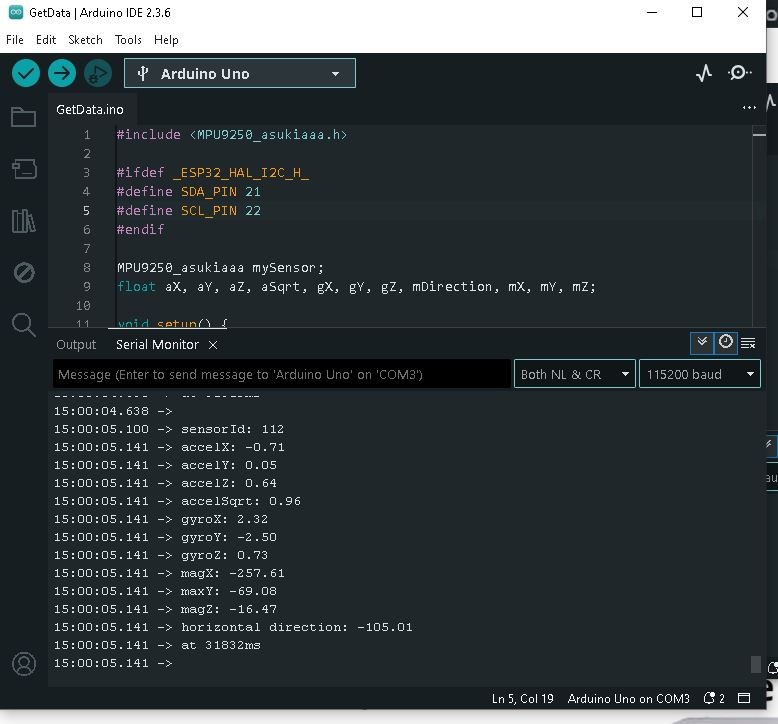Viewport: 778px width, 724px height.
Task: Click Arduino Uno on COM3 status entry
Action: point(629,699)
